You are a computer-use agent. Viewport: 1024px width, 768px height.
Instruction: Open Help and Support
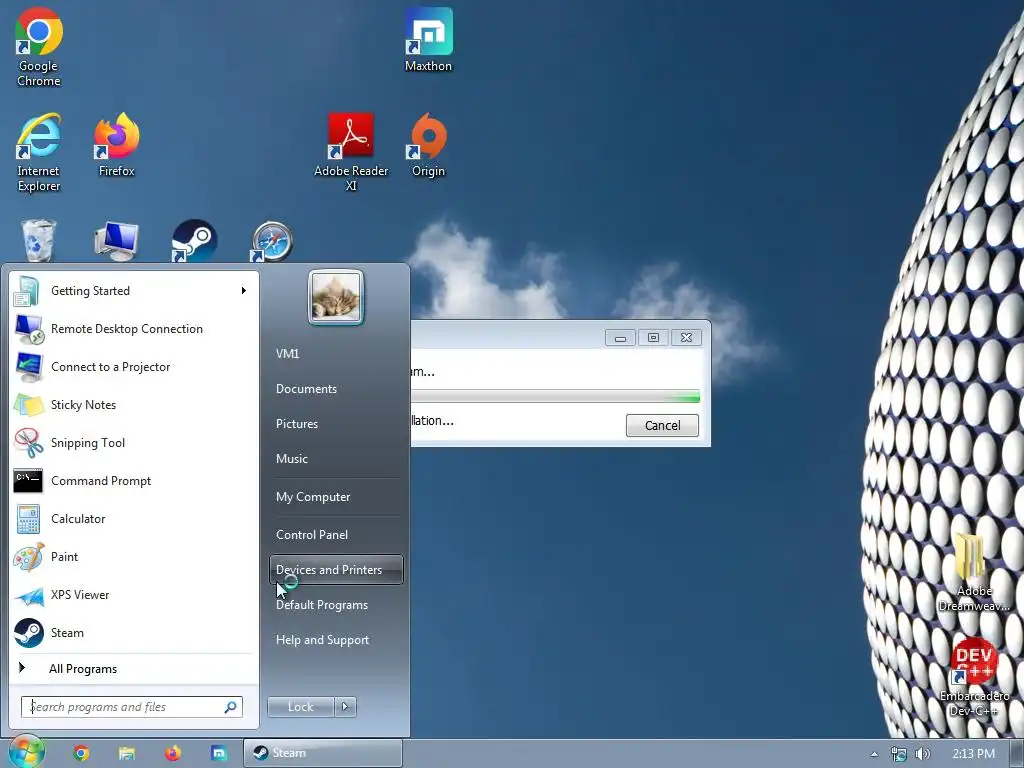tap(334, 640)
